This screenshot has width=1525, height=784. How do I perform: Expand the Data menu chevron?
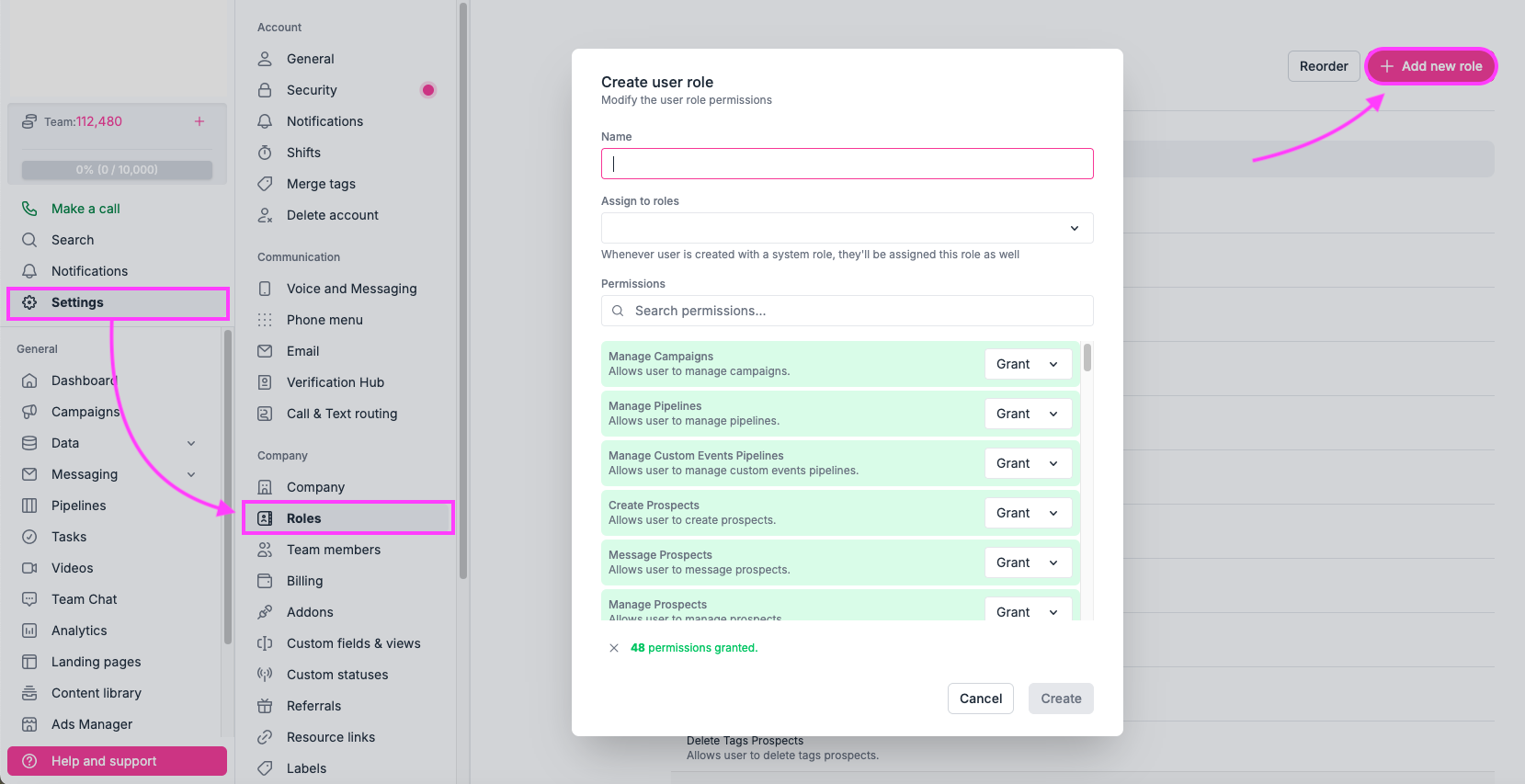(x=191, y=443)
